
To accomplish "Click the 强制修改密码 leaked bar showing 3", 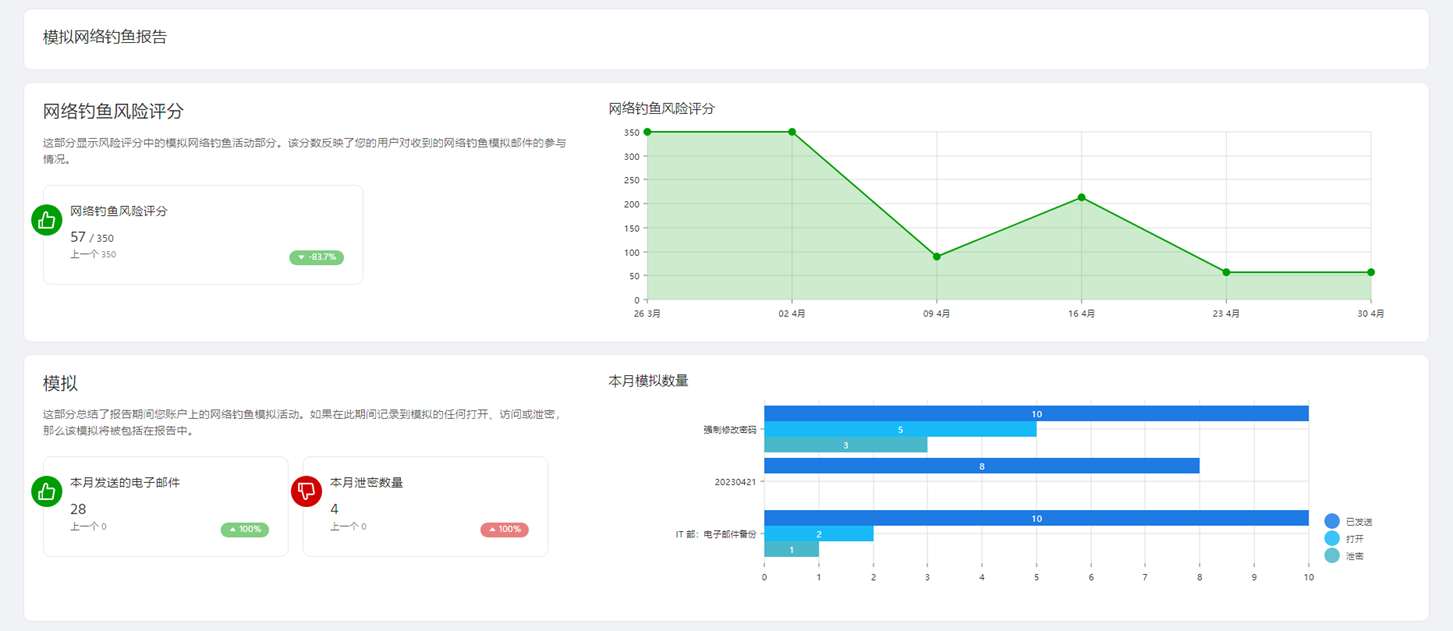I will pos(845,445).
